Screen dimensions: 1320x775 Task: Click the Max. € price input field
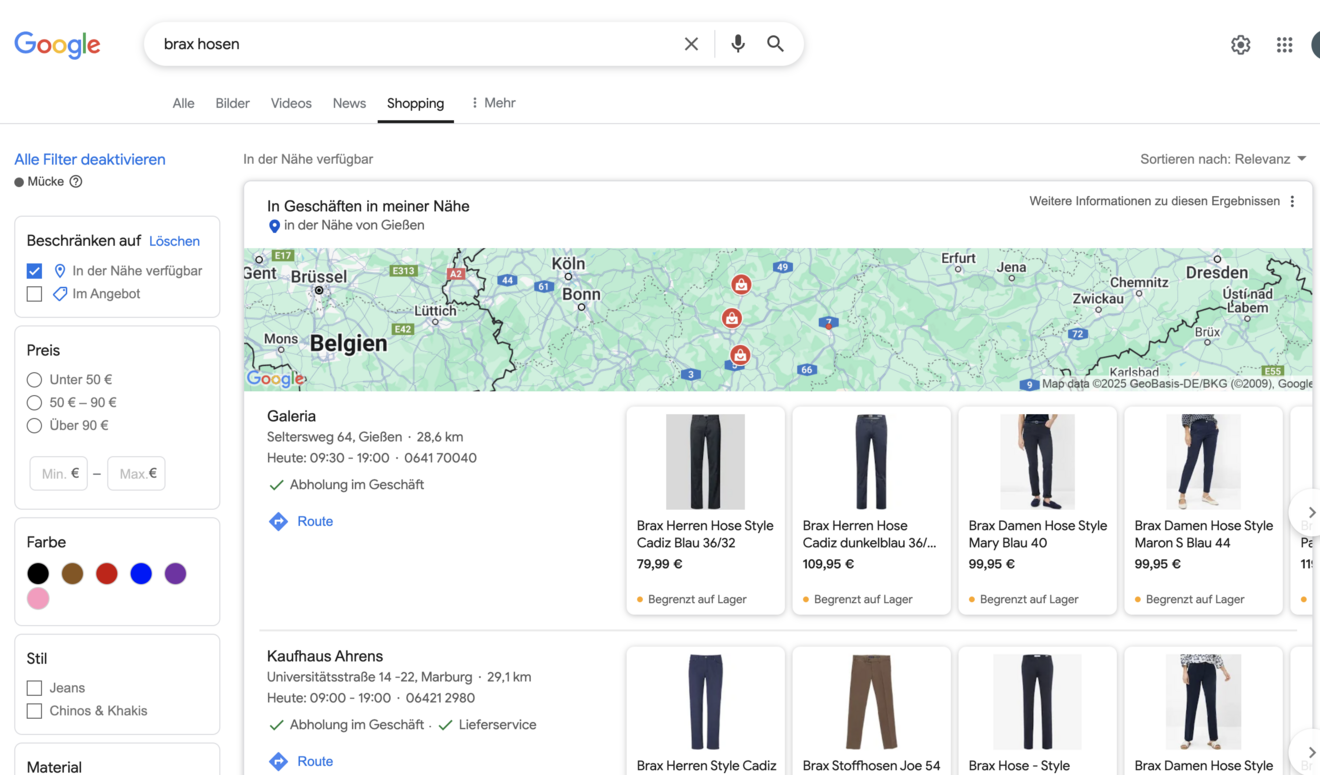[x=136, y=474]
